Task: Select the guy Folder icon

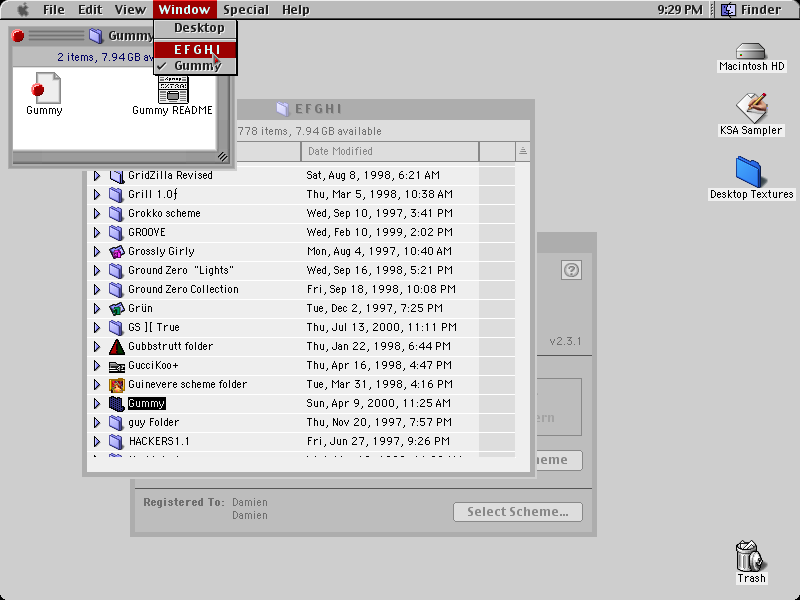Action: 117,422
